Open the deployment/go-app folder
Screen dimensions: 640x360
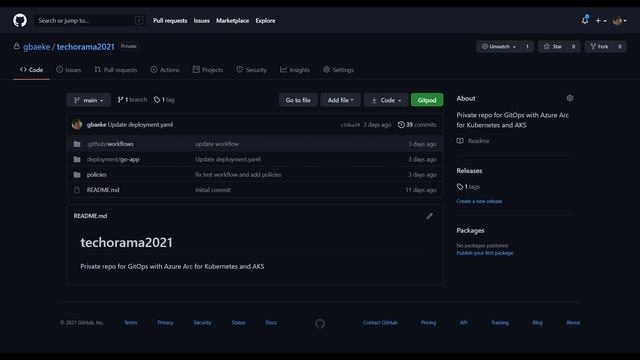pos(113,159)
